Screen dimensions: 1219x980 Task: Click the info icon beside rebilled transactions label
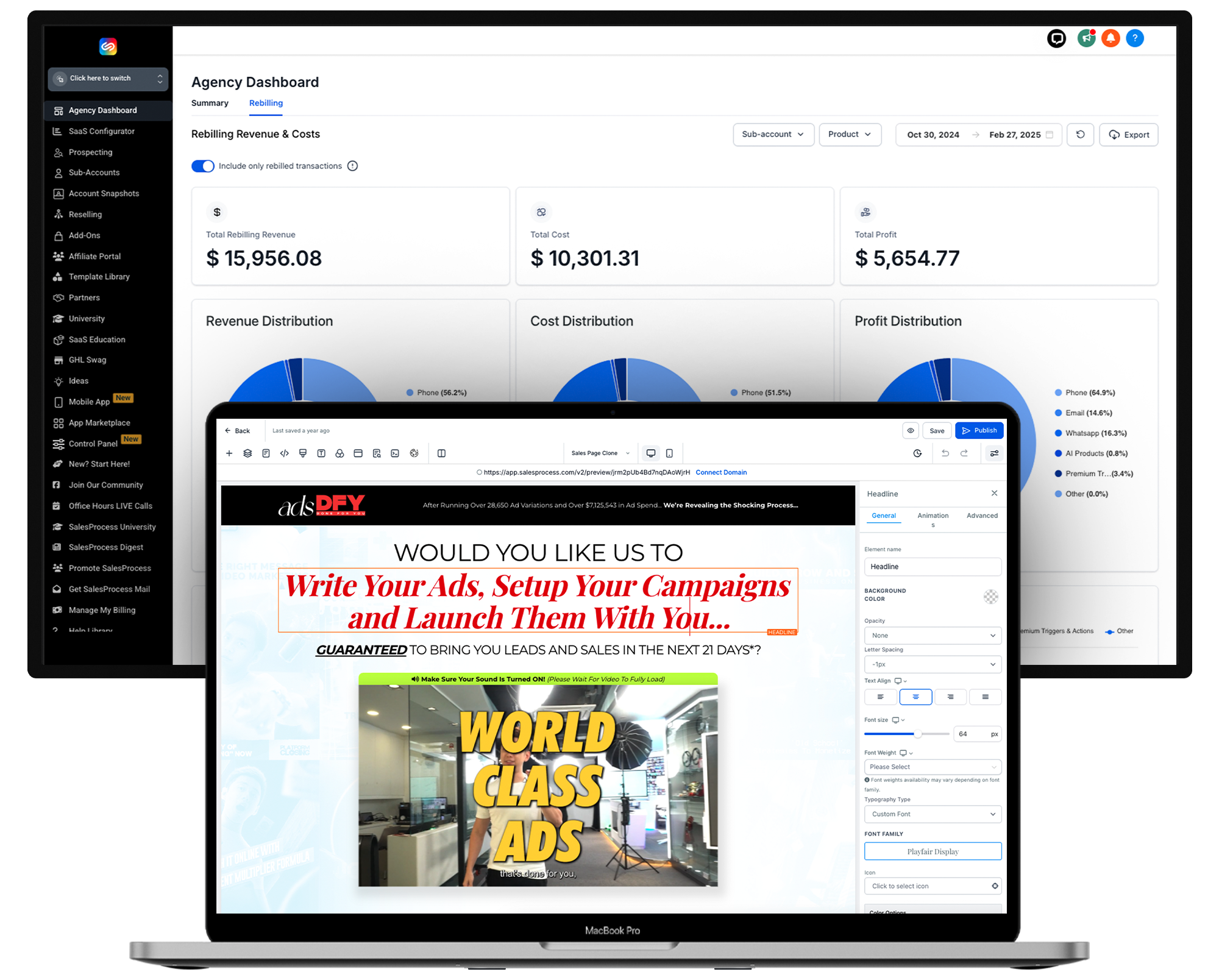(x=352, y=166)
